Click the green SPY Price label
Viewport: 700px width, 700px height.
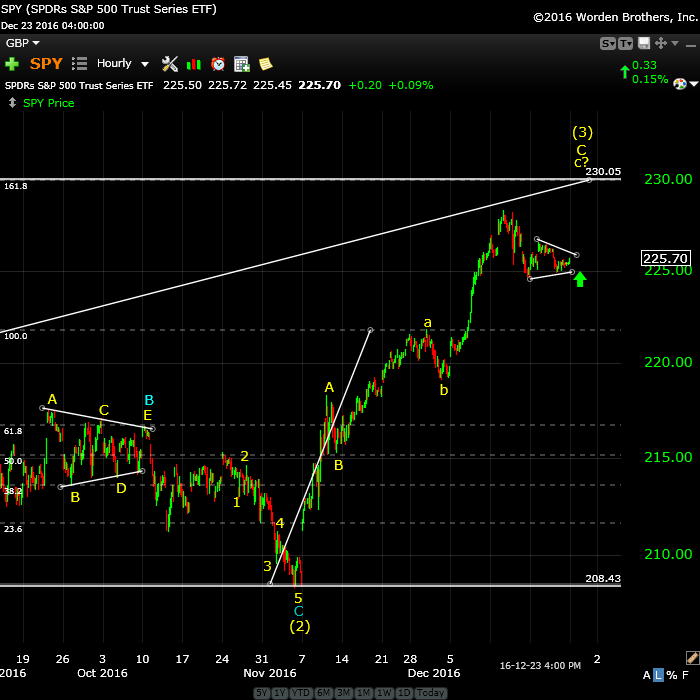(49, 103)
